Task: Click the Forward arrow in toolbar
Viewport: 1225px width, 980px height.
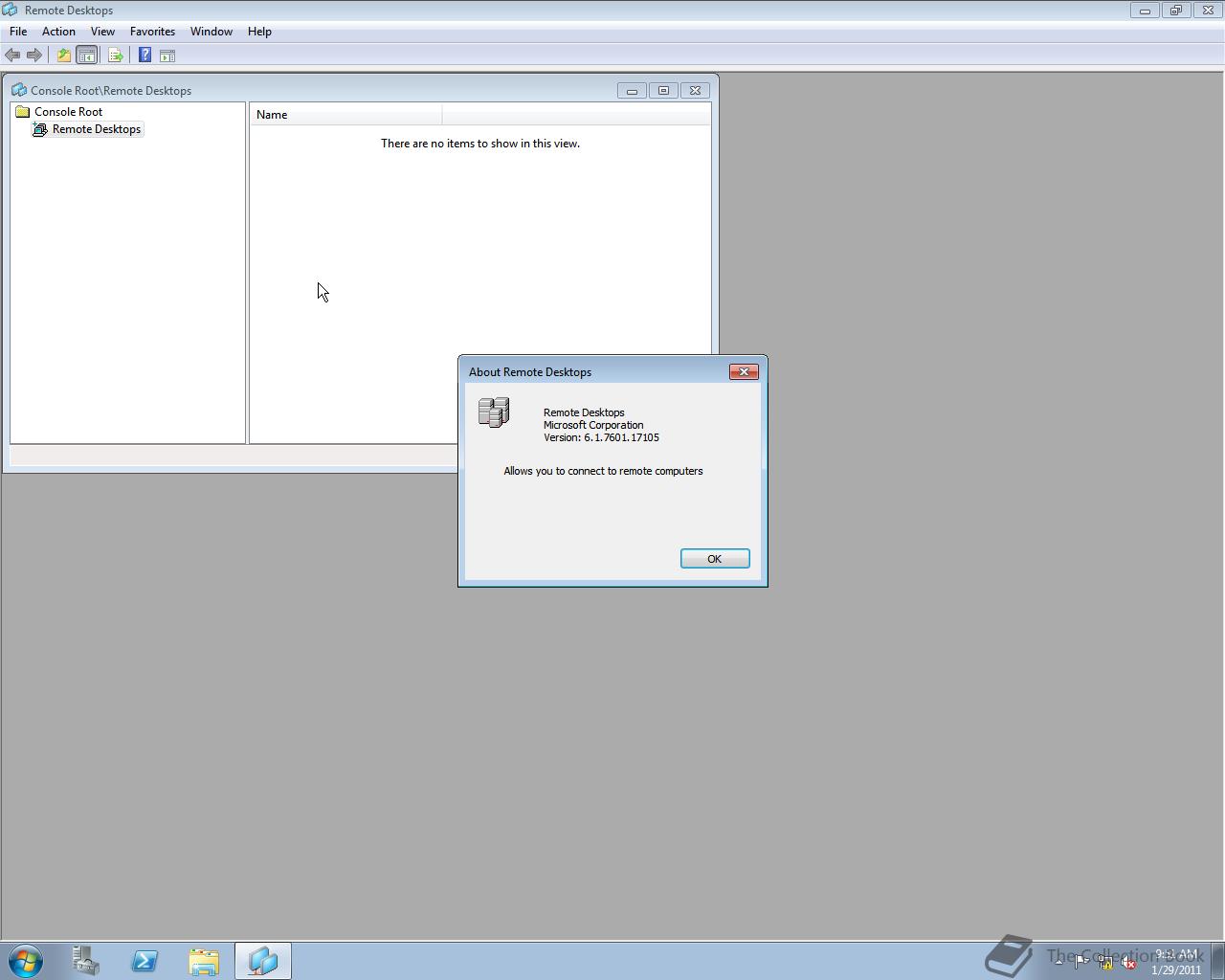Action: [34, 56]
